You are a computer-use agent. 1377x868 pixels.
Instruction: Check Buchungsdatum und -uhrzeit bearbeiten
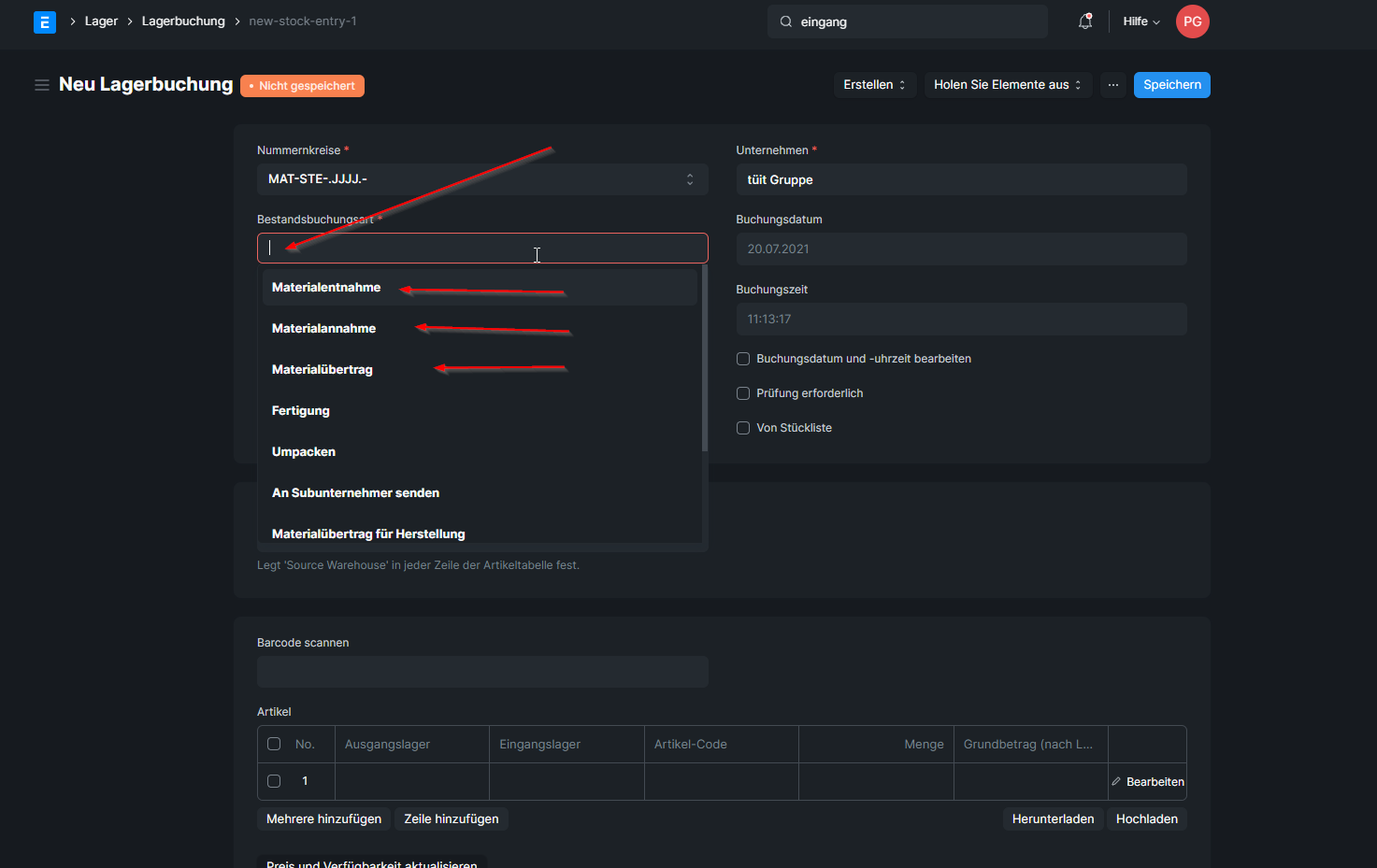[743, 359]
